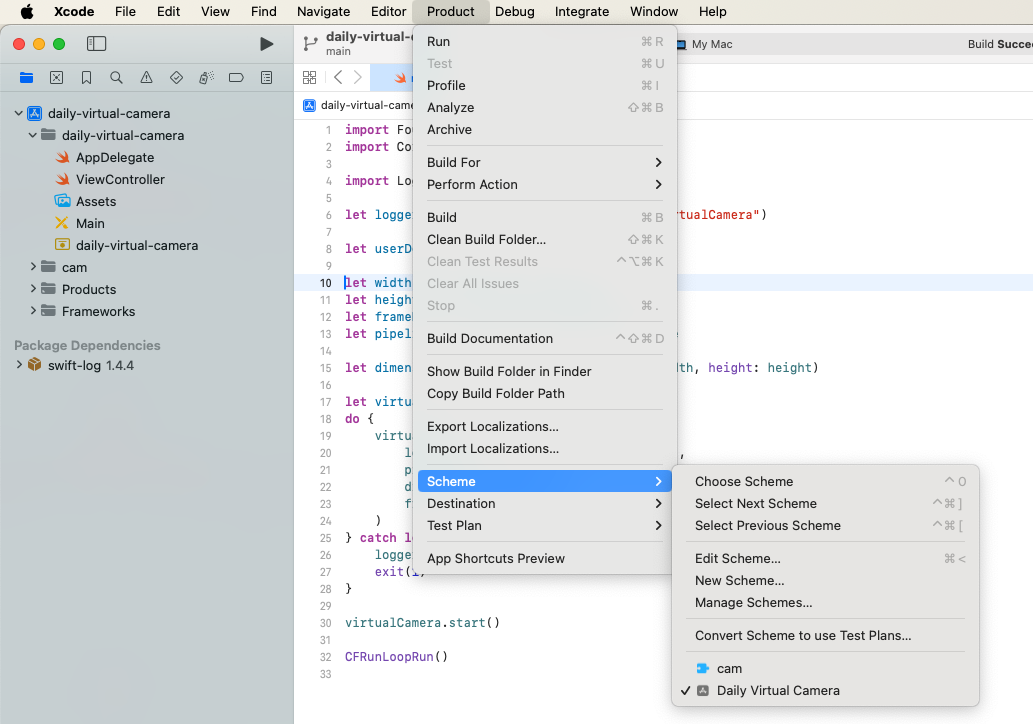Screen dimensions: 1033x724
Task: Click the My Mac destination
Action: click(x=712, y=44)
